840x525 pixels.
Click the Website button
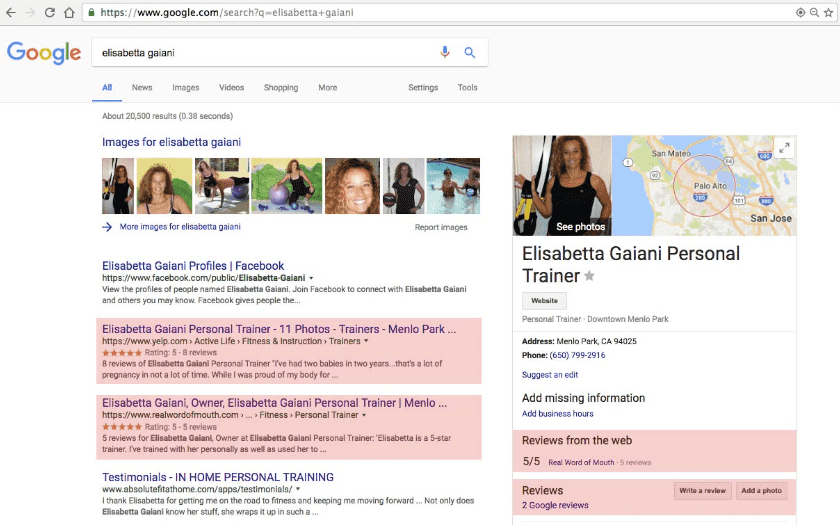544,301
